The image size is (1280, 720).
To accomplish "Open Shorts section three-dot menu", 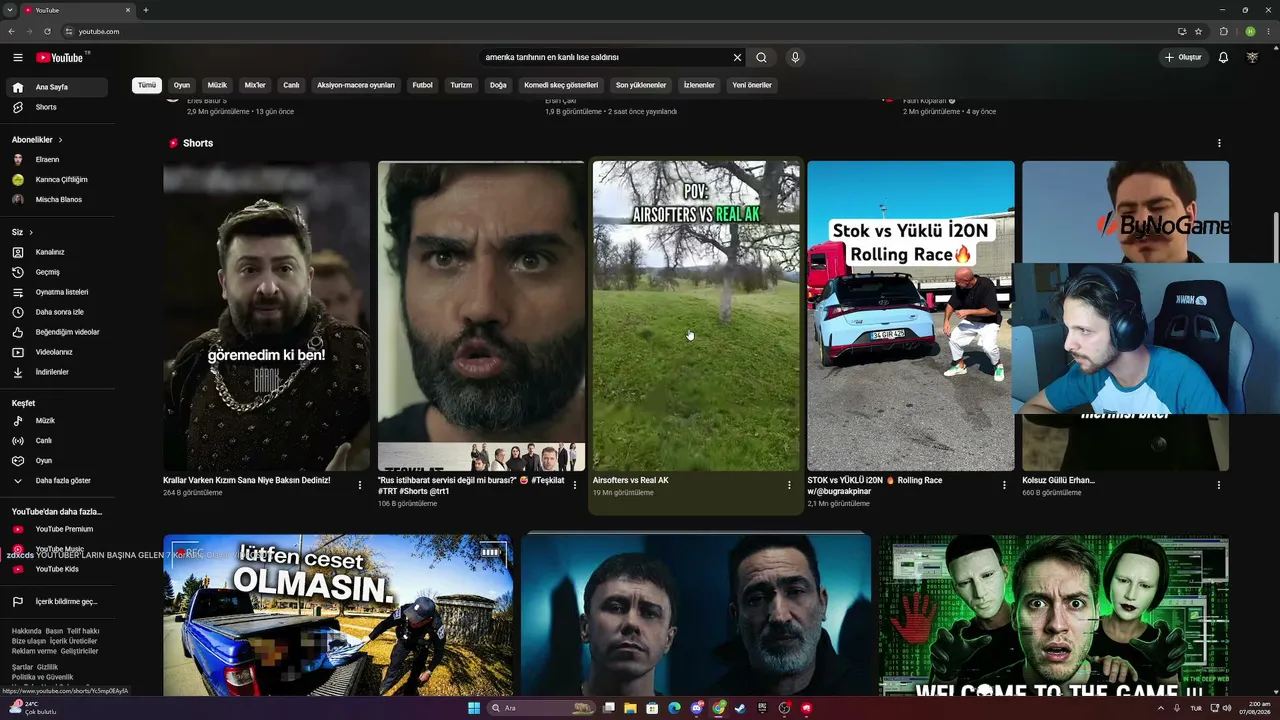I will [x=1219, y=143].
